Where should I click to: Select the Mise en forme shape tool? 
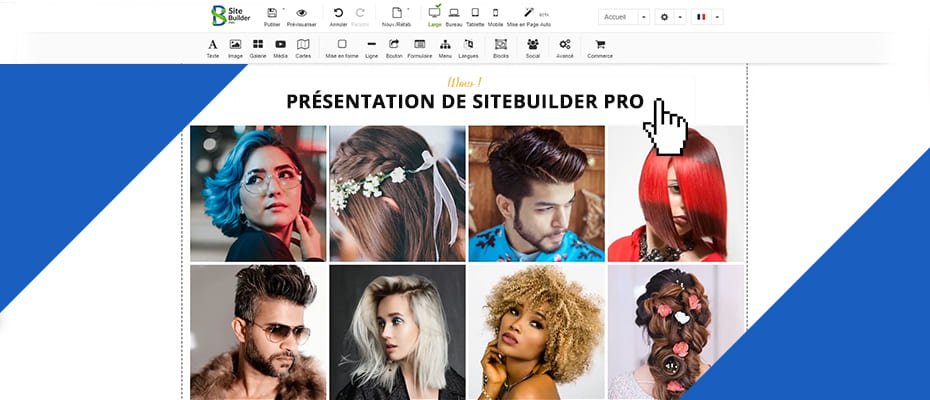[x=342, y=49]
